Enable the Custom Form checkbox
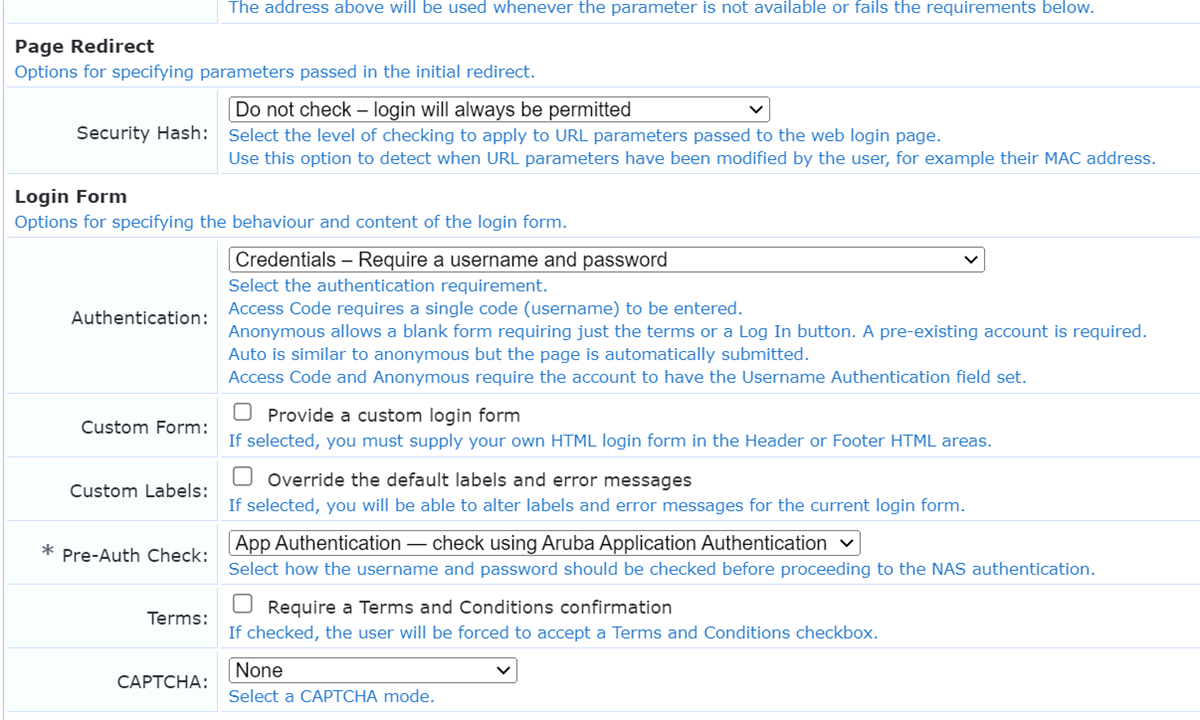The height and width of the screenshot is (720, 1200). tap(242, 413)
